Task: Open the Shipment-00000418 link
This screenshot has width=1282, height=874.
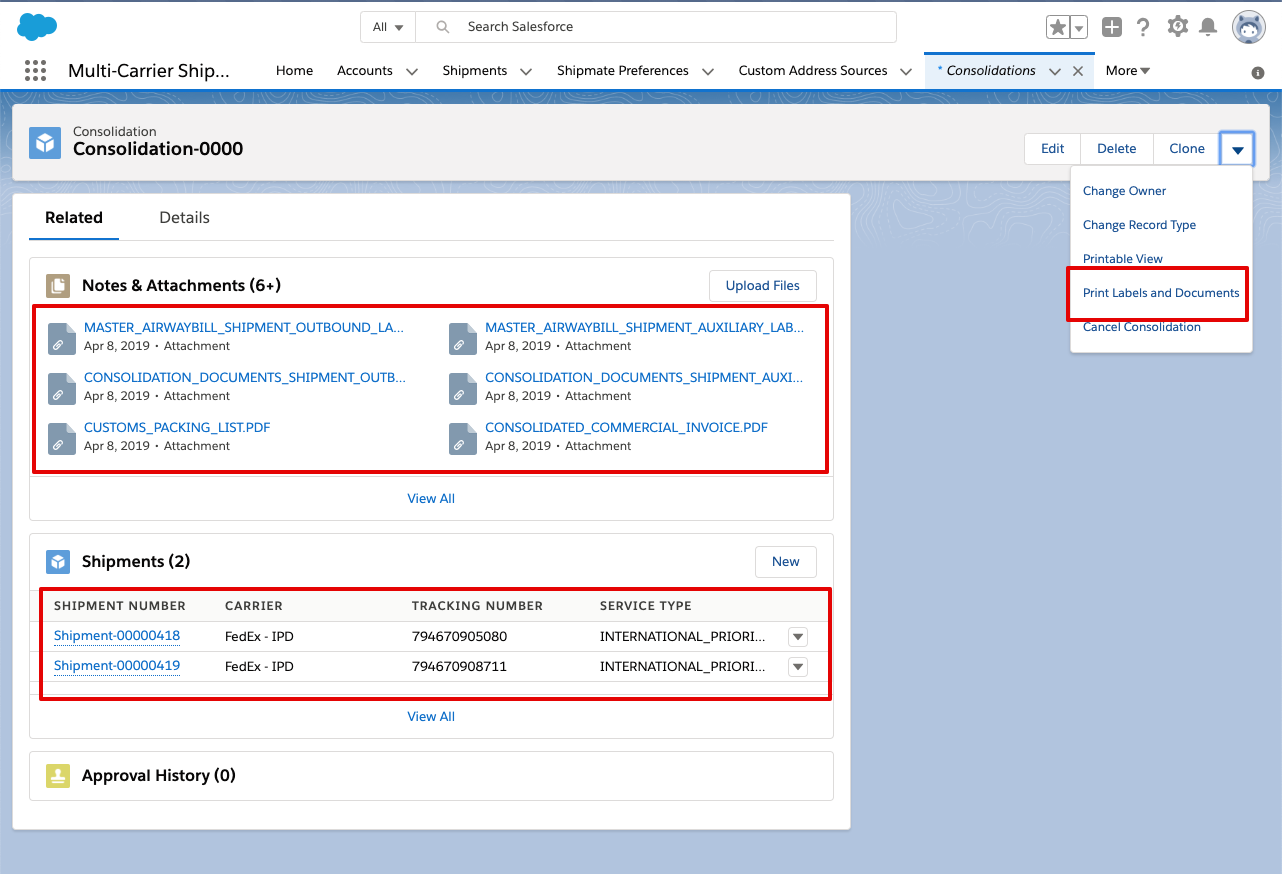Action: click(117, 637)
